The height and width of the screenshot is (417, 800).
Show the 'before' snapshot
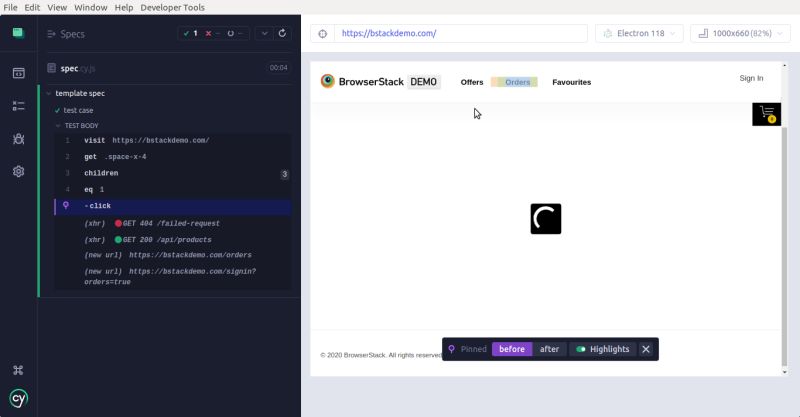pos(512,349)
